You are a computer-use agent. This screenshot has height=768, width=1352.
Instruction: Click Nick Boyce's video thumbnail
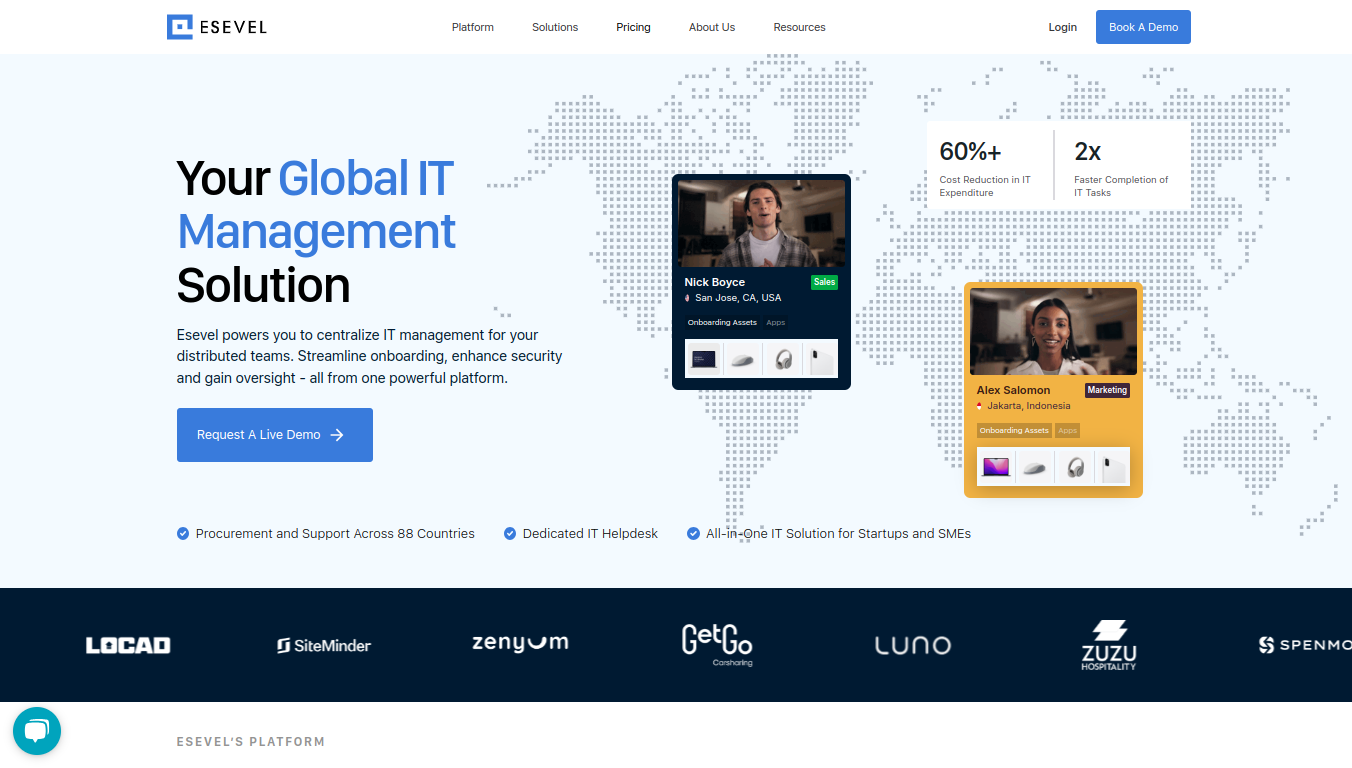pyautogui.click(x=761, y=223)
